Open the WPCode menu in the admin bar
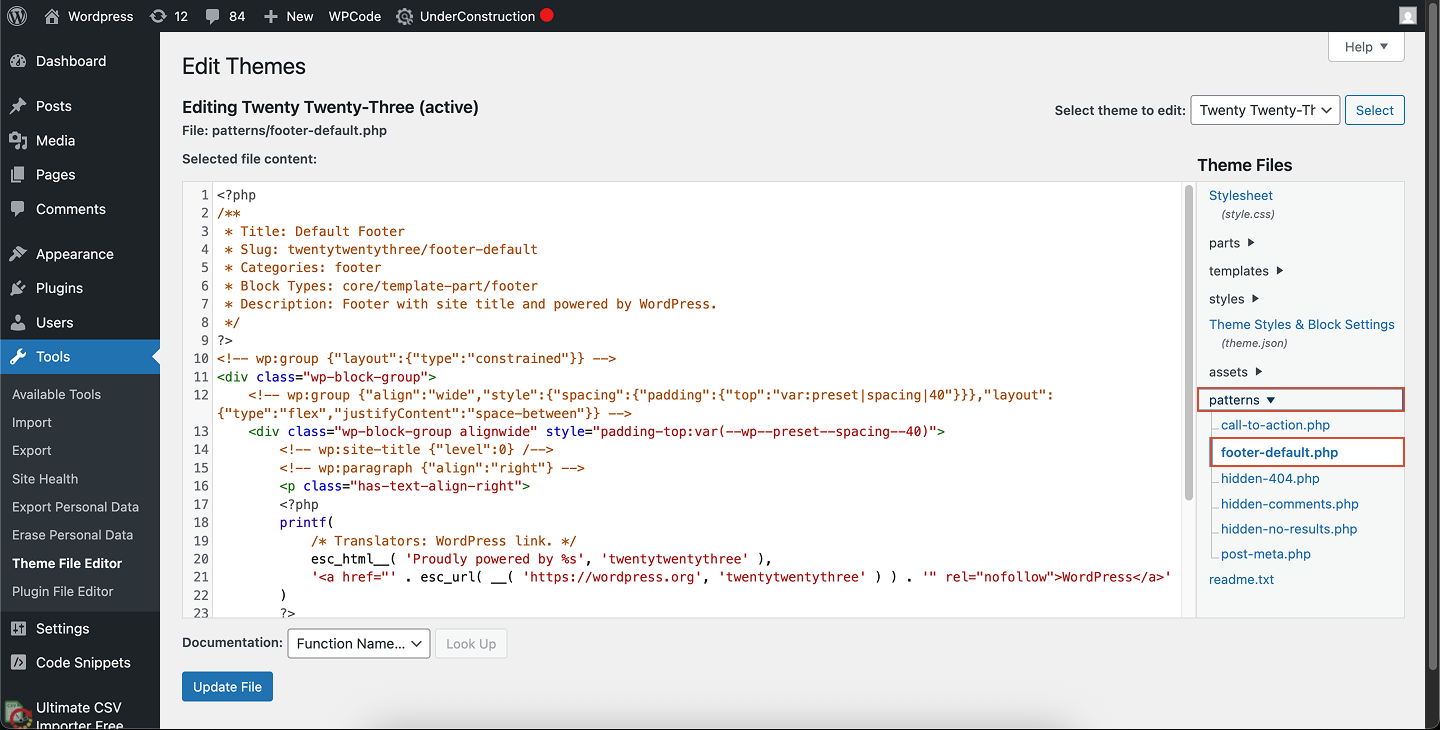Viewport: 1440px width, 730px height. click(x=354, y=15)
